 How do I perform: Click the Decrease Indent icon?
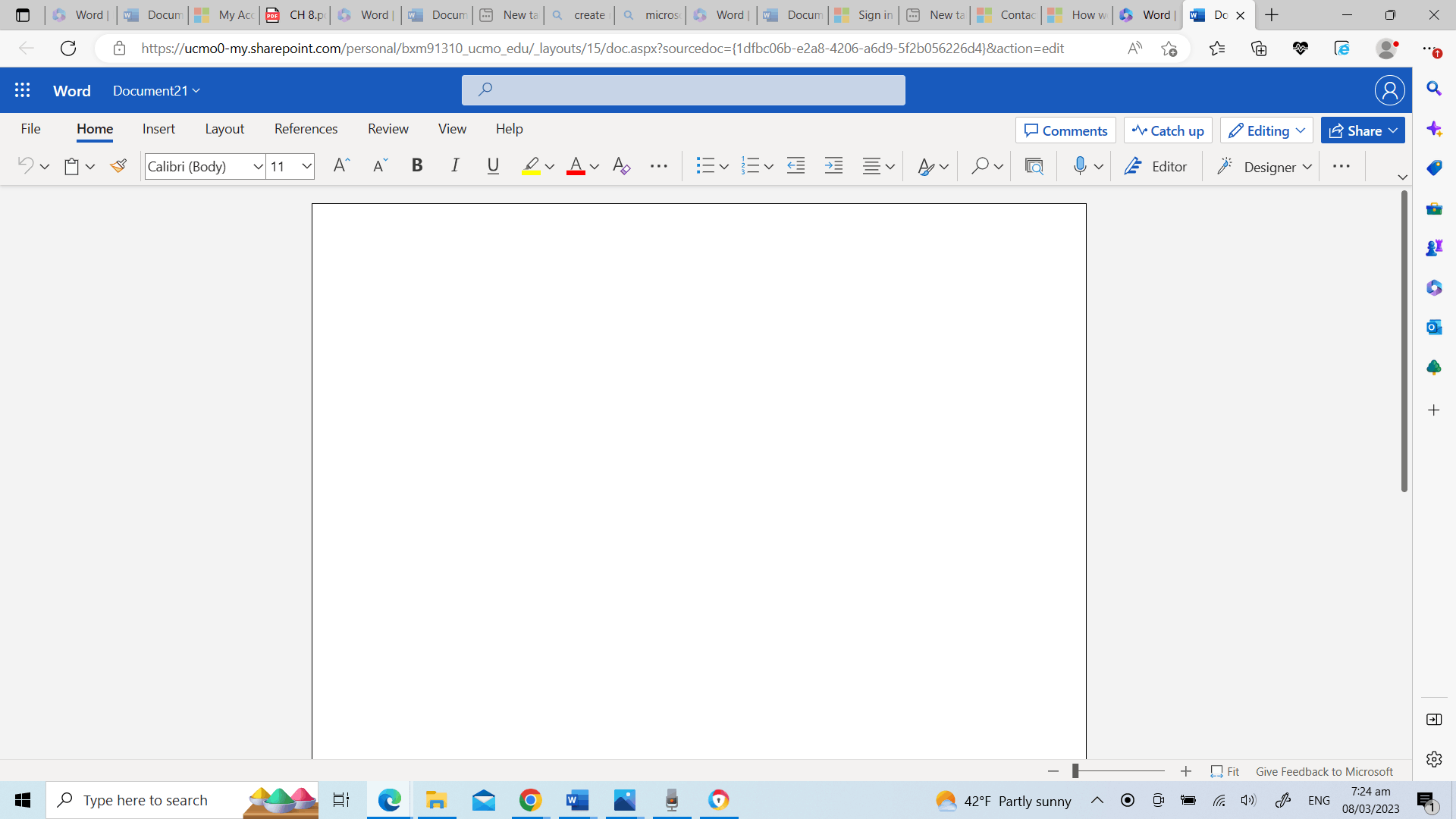click(795, 166)
